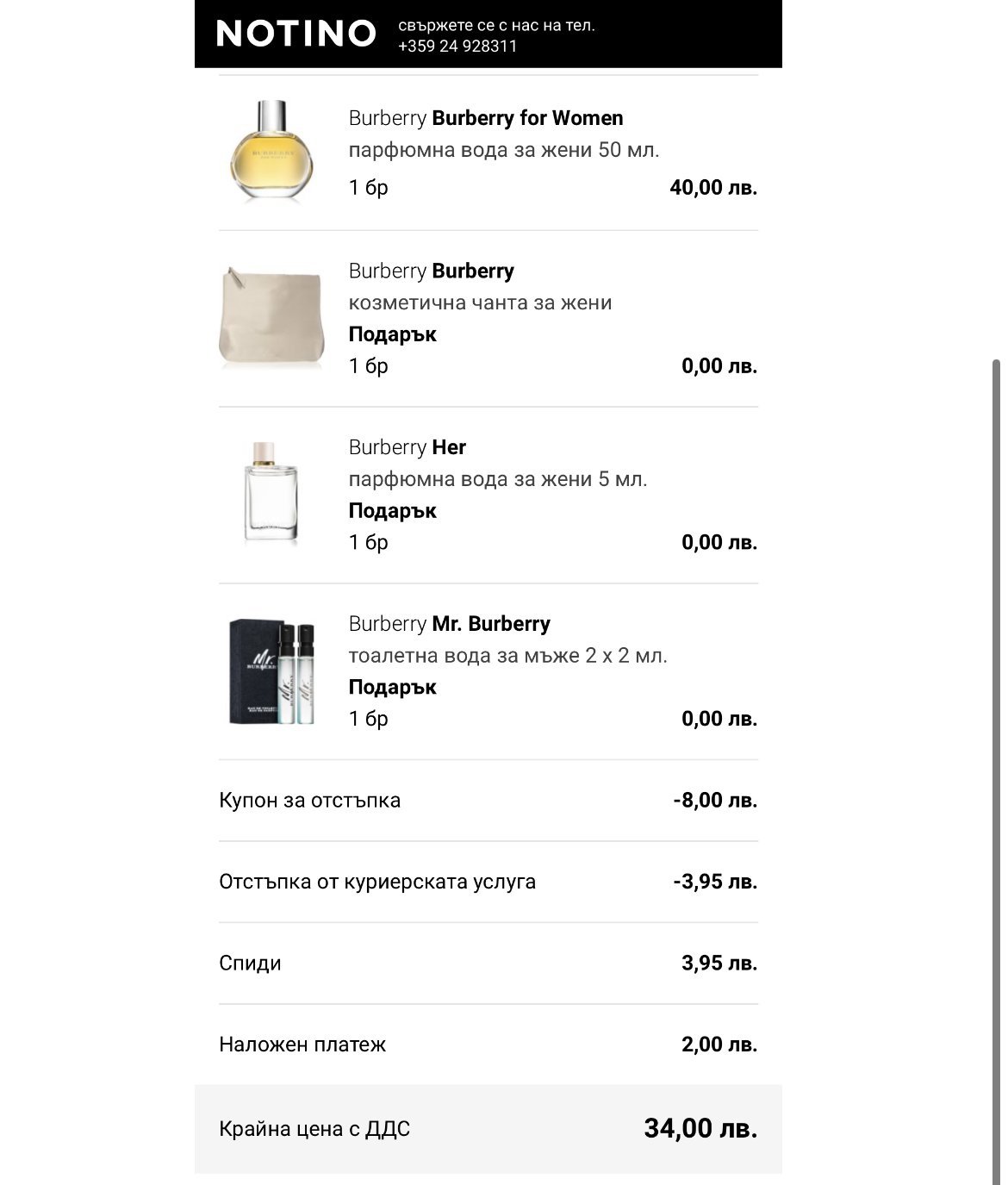
Task: Open the Burberry for Women product title
Action: point(486,118)
